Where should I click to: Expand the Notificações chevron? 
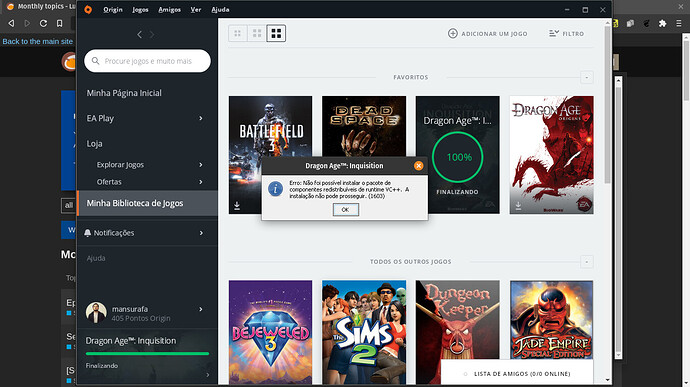201,232
